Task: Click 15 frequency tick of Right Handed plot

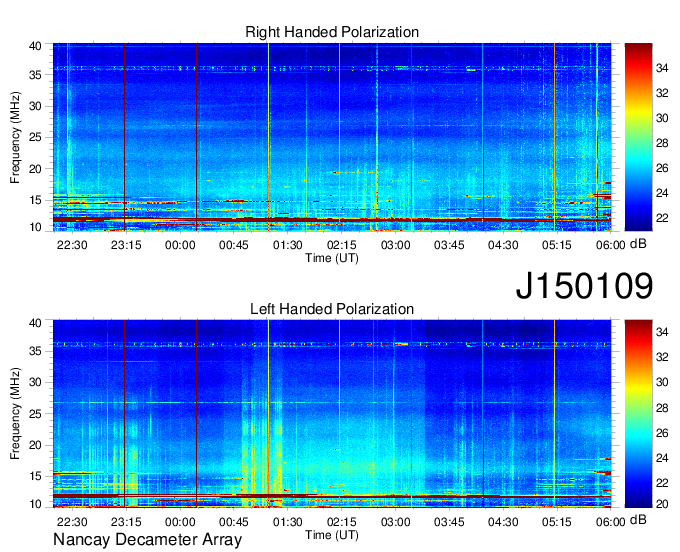Action: pyautogui.click(x=35, y=200)
